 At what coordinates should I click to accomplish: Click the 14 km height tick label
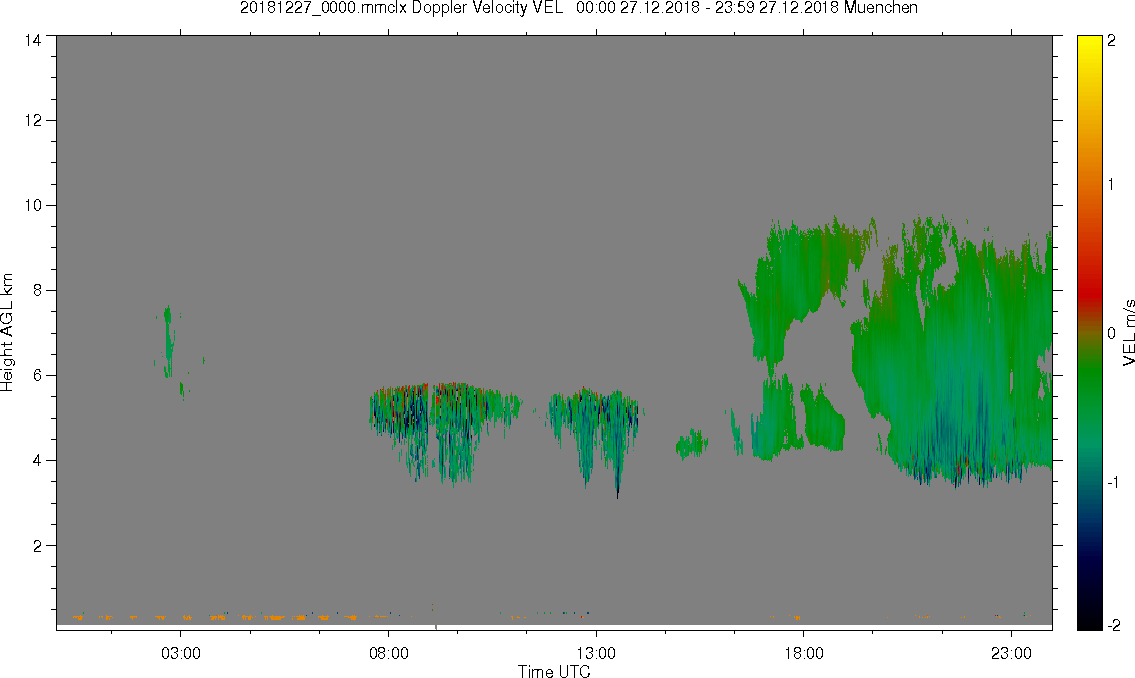click(x=33, y=41)
